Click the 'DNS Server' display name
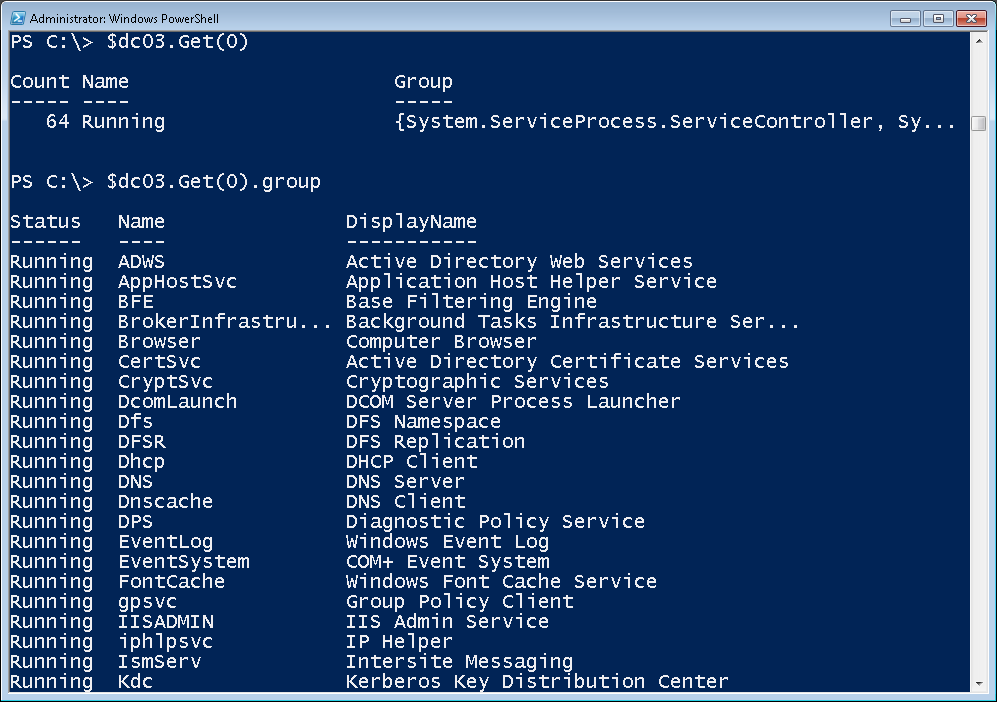The image size is (997, 702). [405, 482]
